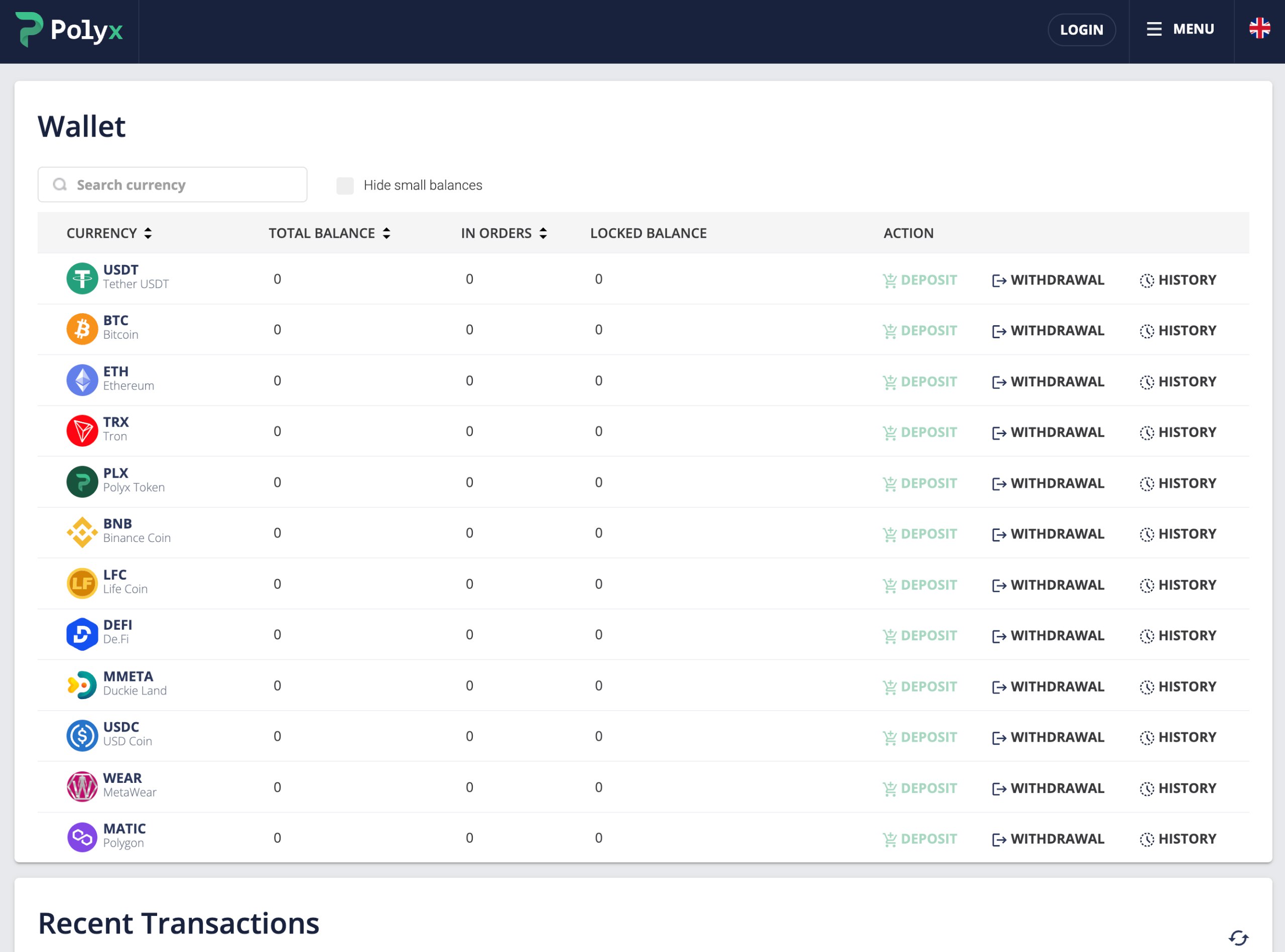This screenshot has height=952, width=1285.
Task: Open HISTORY for the DEFI row
Action: [x=1178, y=636]
